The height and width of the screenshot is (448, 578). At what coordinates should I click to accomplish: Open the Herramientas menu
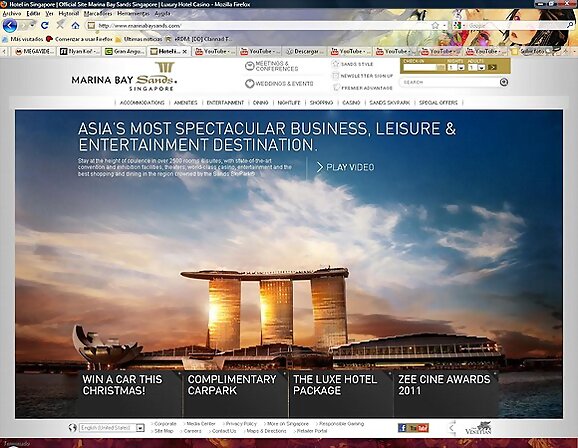tap(133, 14)
